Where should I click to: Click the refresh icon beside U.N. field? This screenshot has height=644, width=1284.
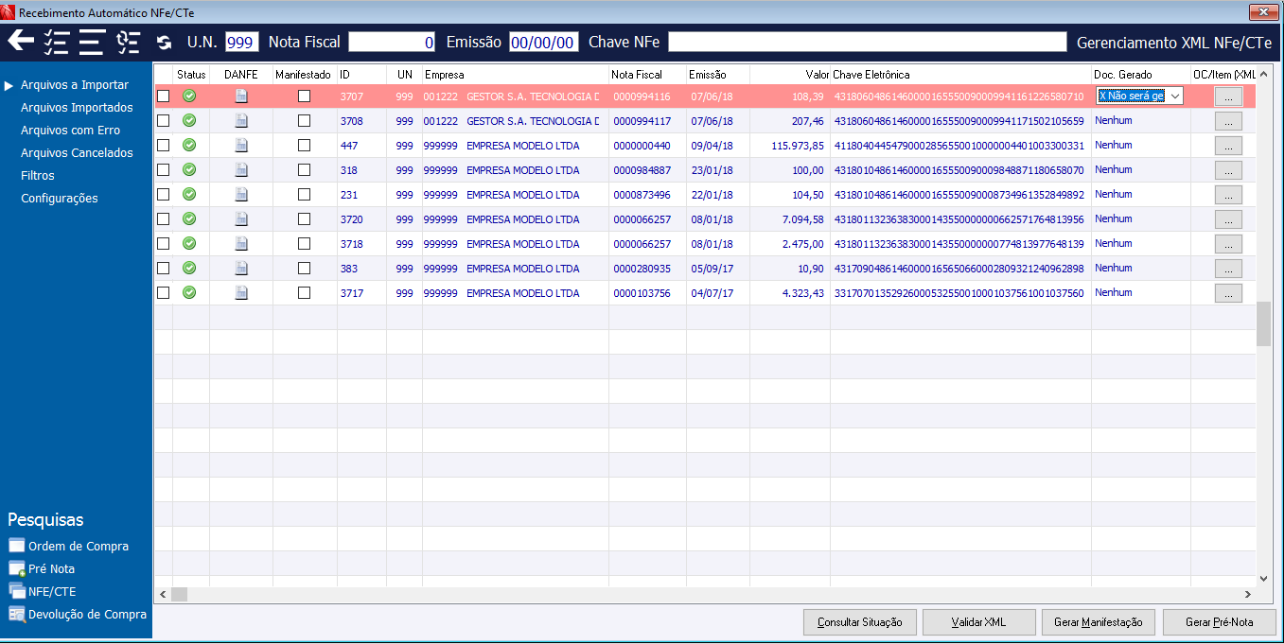coord(164,42)
